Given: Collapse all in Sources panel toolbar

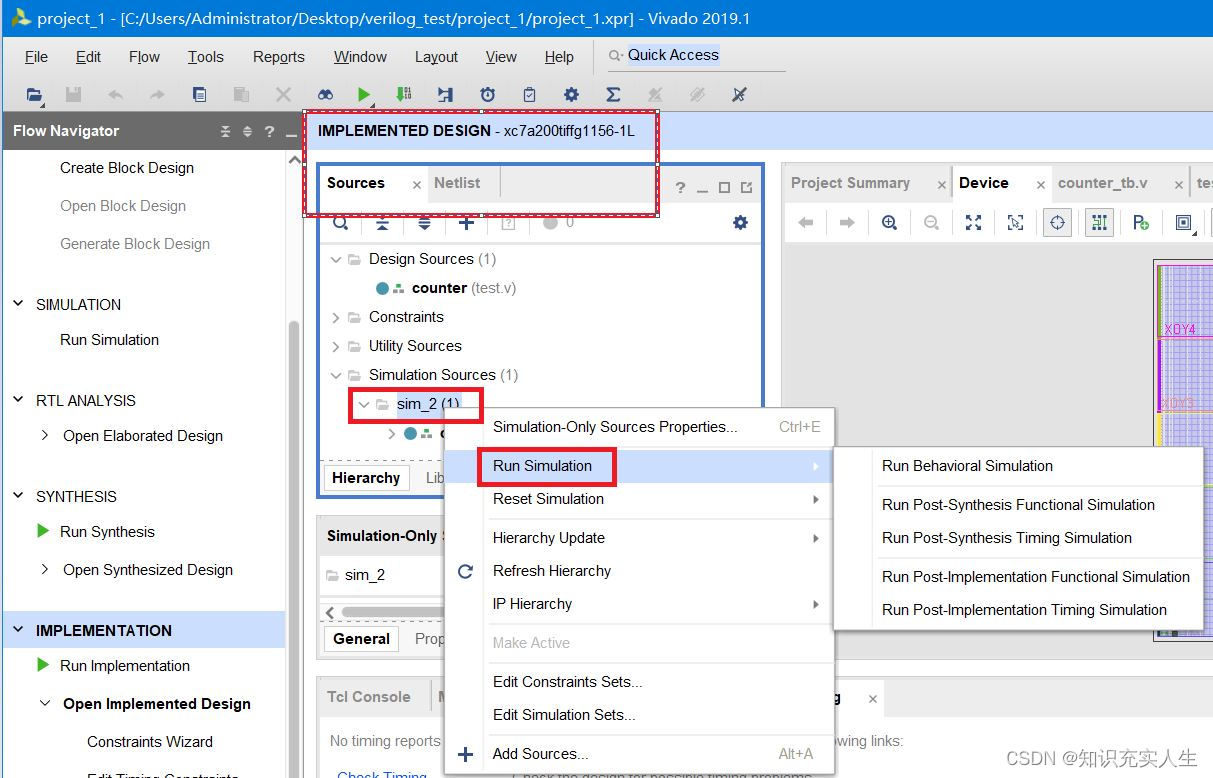Looking at the screenshot, I should coord(382,223).
